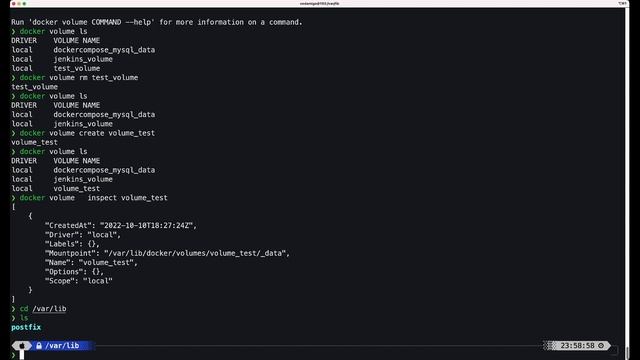
Task: Select the "Mountpoint" path line
Action: 167,253
